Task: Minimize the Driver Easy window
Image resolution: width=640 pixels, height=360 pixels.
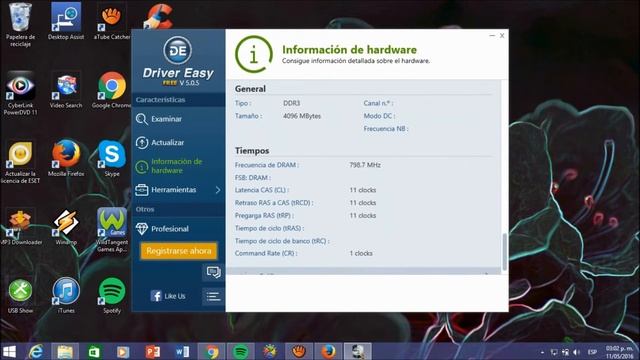Action: click(492, 36)
